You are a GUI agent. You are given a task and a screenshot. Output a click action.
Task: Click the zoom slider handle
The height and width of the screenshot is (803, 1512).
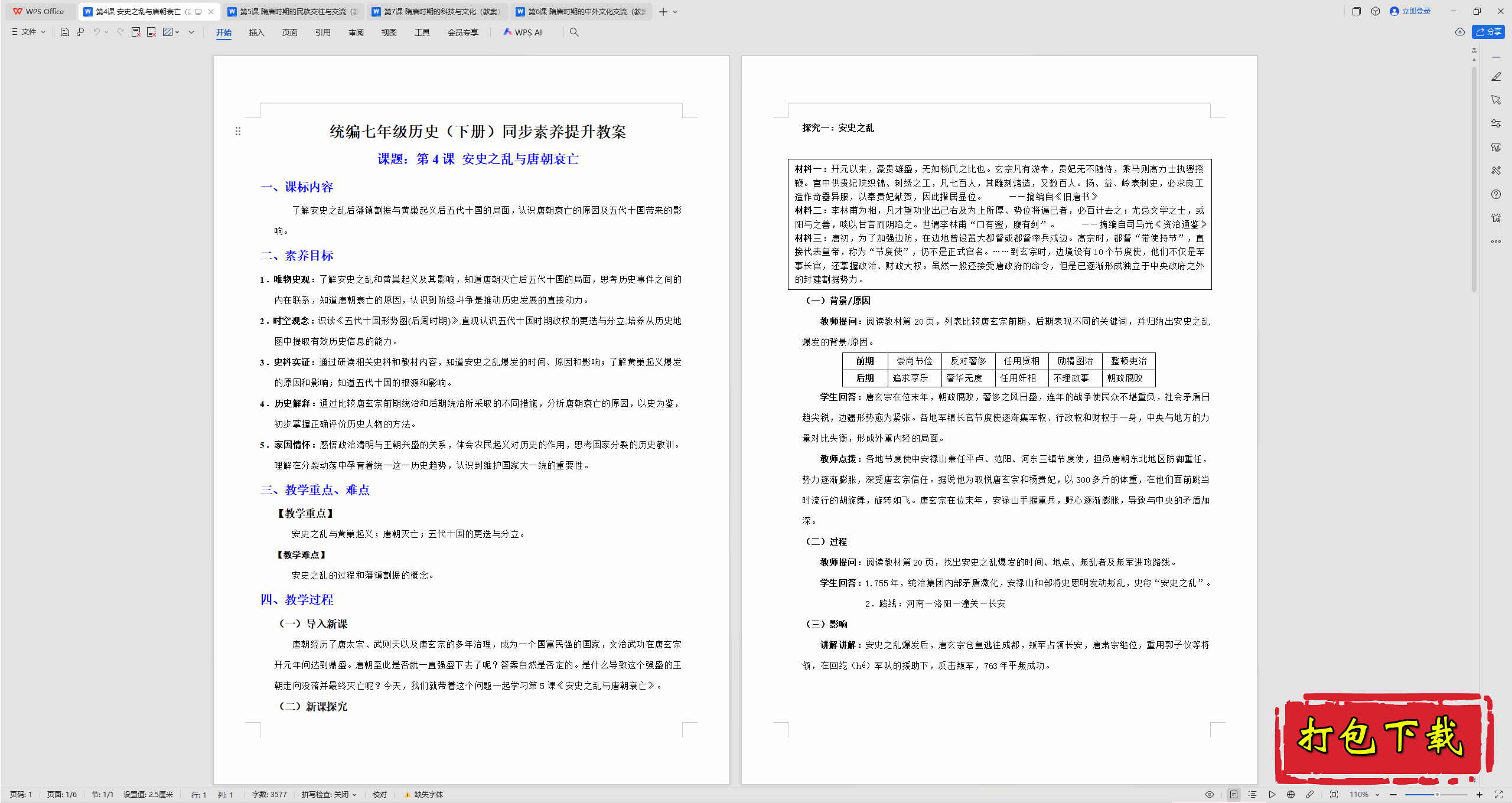point(1437,795)
